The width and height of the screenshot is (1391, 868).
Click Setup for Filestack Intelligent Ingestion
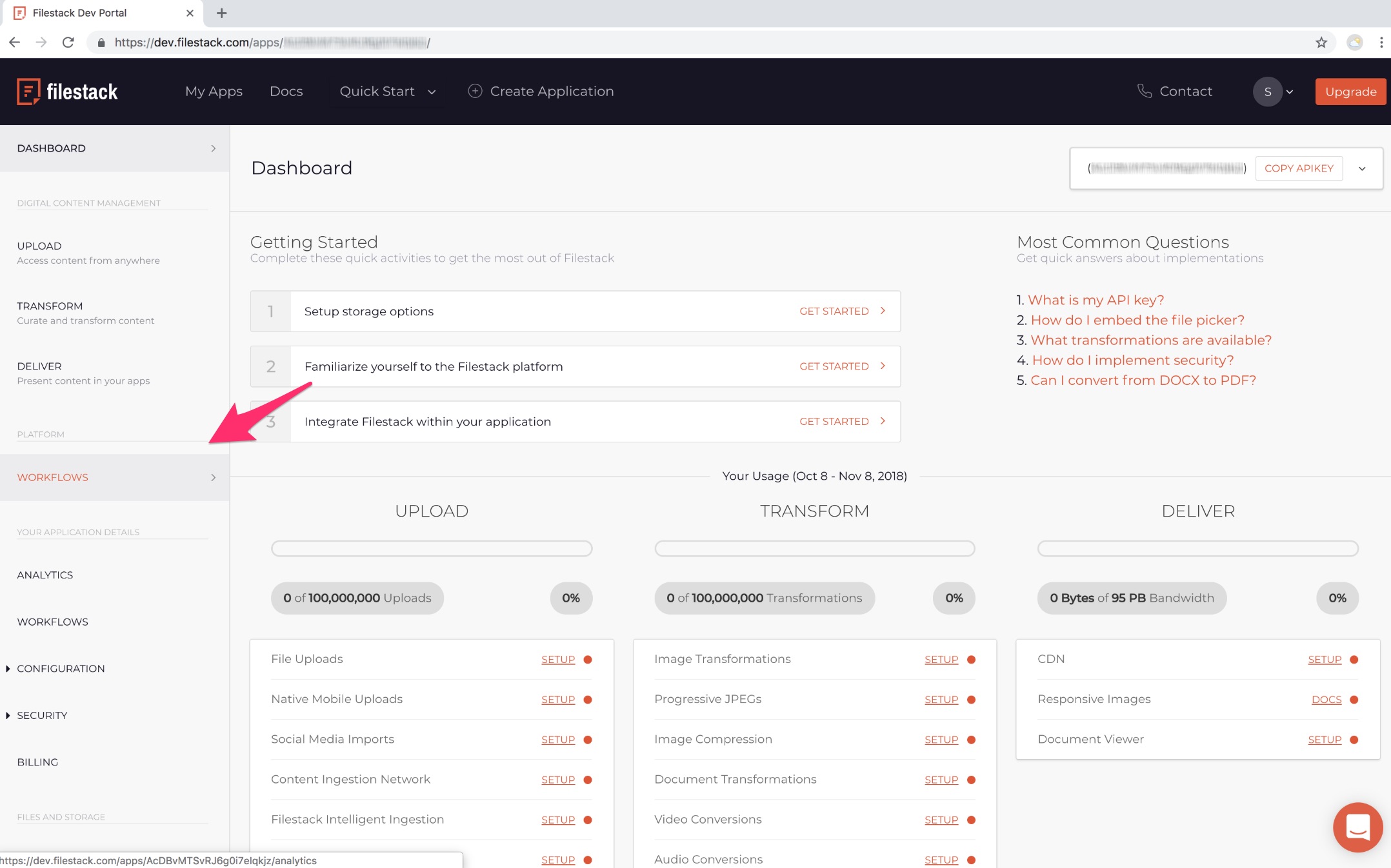pyautogui.click(x=558, y=820)
